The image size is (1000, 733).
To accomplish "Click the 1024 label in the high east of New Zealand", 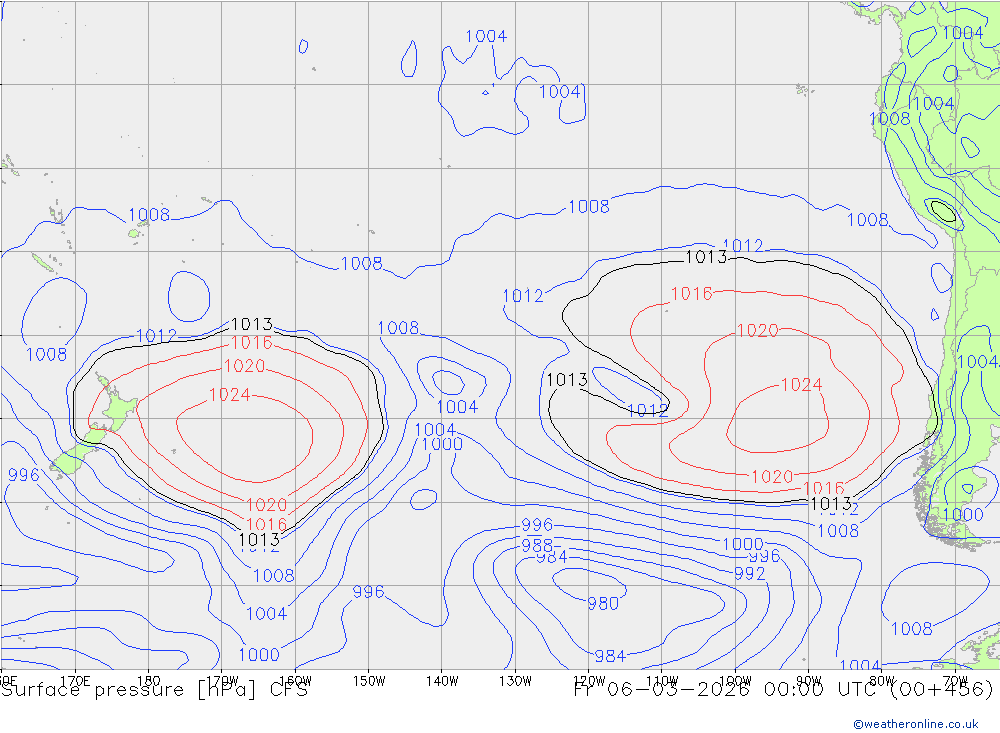I will click(230, 395).
